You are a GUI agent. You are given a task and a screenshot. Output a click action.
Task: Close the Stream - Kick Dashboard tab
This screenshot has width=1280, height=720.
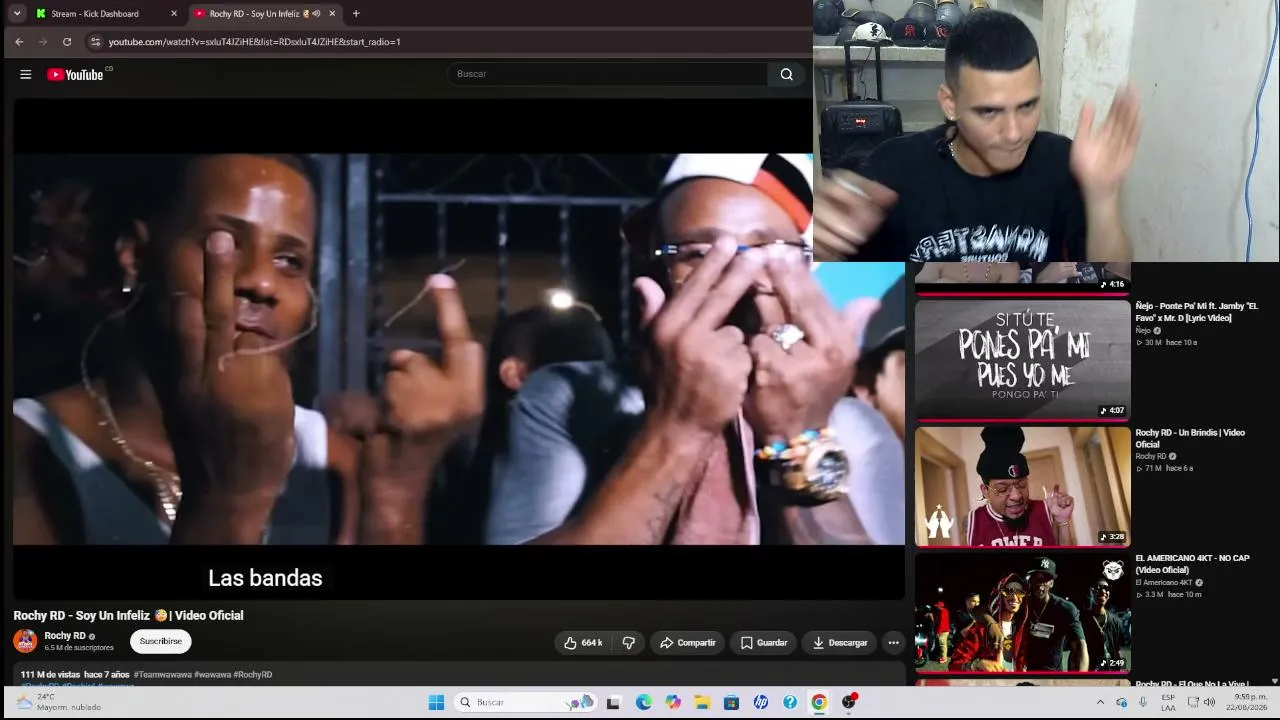(x=174, y=14)
